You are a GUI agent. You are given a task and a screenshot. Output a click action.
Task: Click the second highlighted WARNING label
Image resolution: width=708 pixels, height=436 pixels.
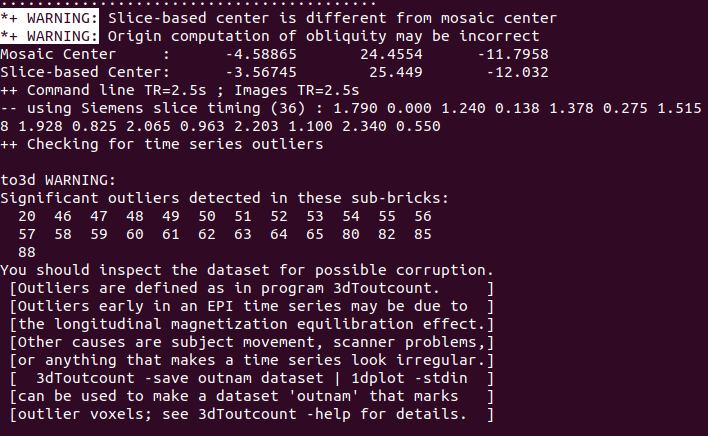coord(49,36)
